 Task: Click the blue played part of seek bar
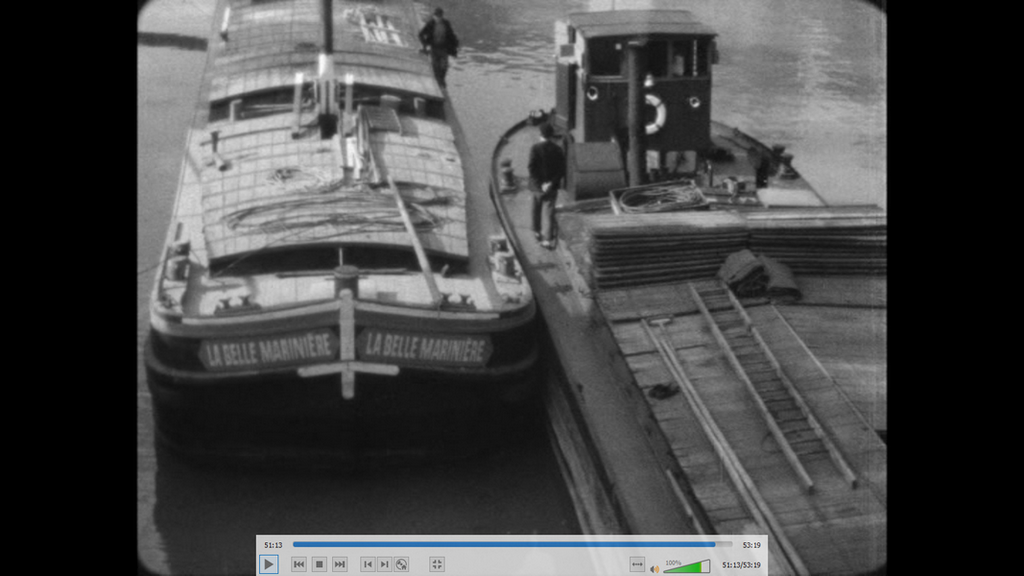point(500,545)
